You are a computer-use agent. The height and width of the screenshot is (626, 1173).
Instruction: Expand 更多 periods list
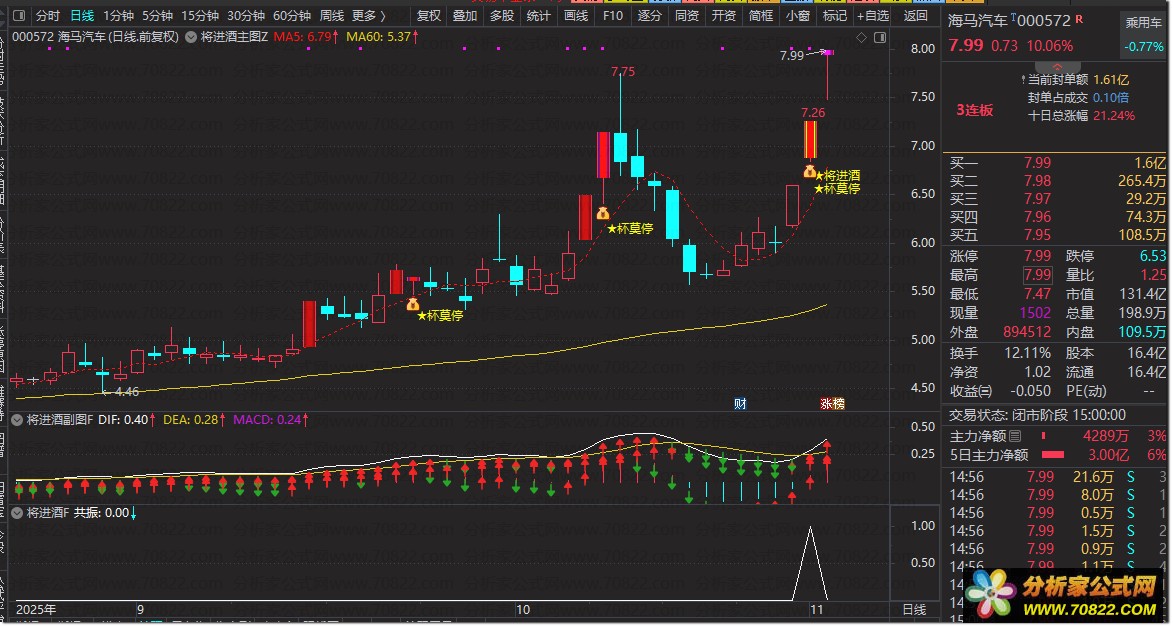(x=369, y=16)
